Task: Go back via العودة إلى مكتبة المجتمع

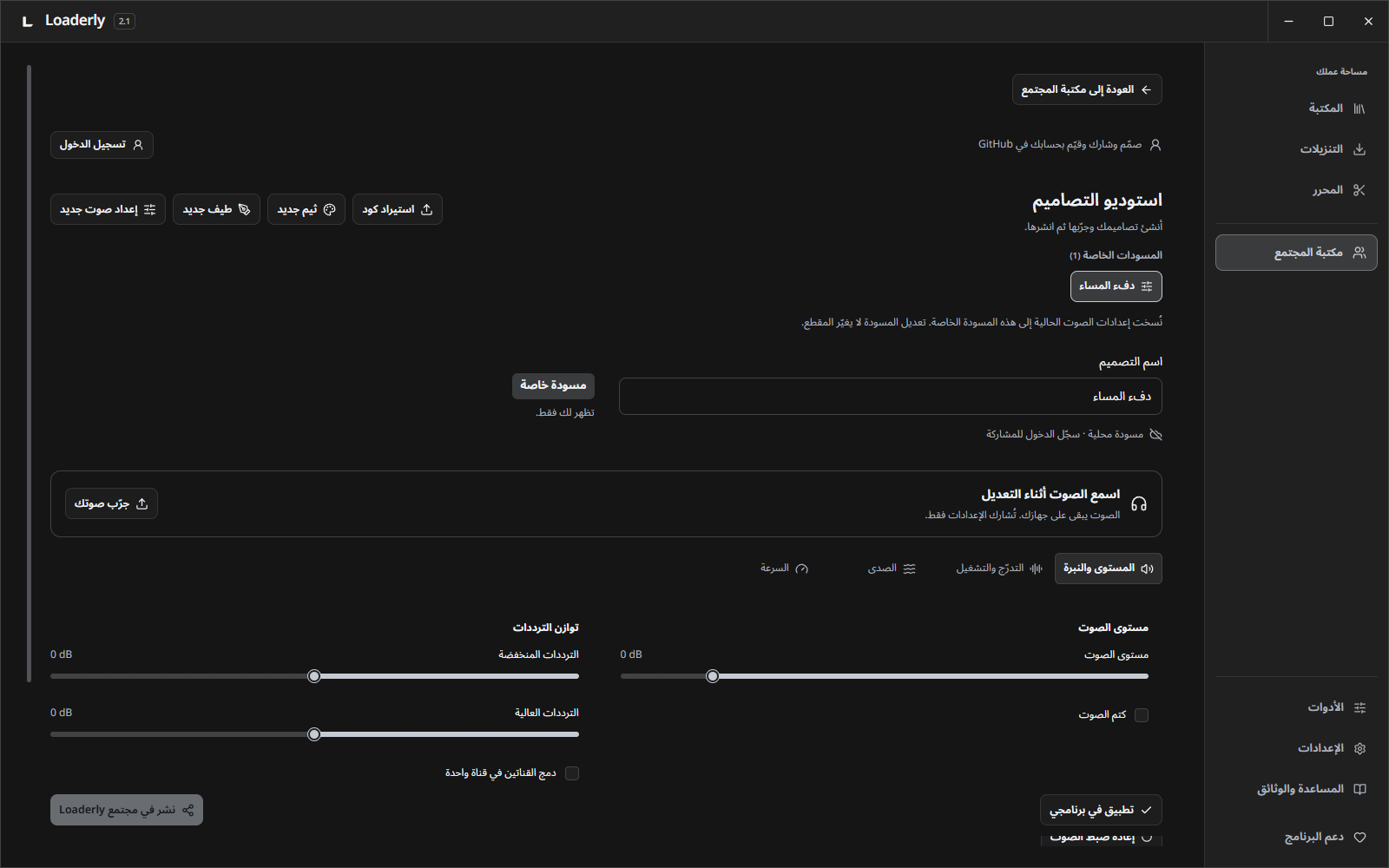Action: point(1087,89)
